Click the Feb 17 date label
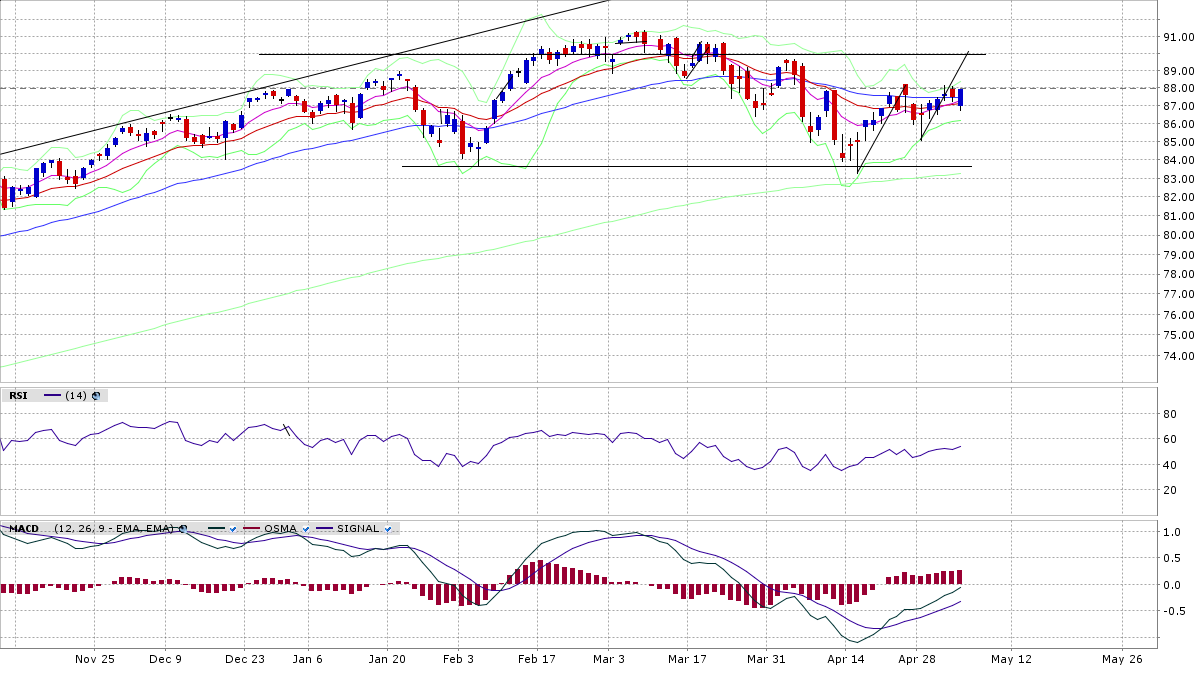The height and width of the screenshot is (673, 1203). click(537, 659)
